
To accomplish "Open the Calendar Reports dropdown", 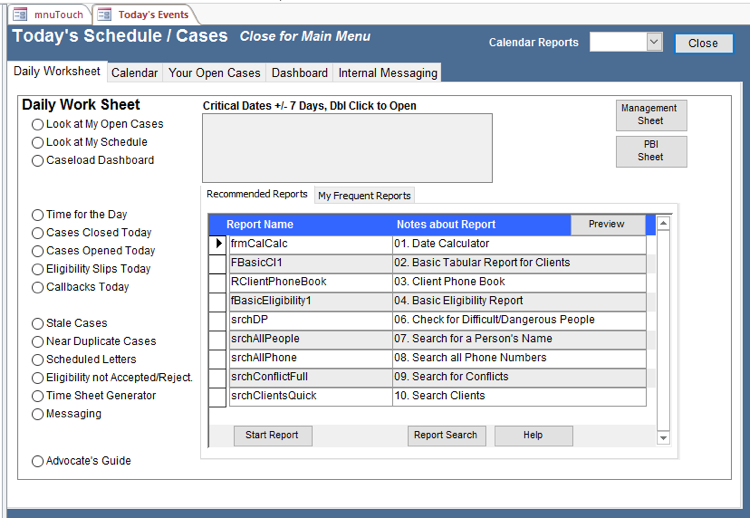I will (654, 42).
